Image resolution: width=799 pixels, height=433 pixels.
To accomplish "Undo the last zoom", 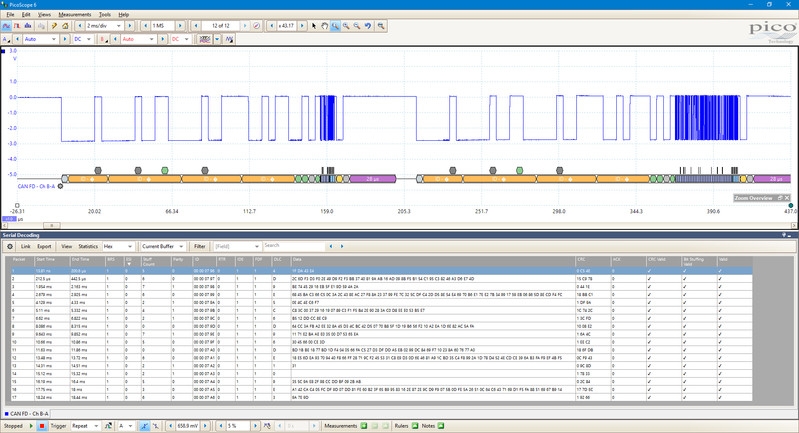I will [x=368, y=25].
